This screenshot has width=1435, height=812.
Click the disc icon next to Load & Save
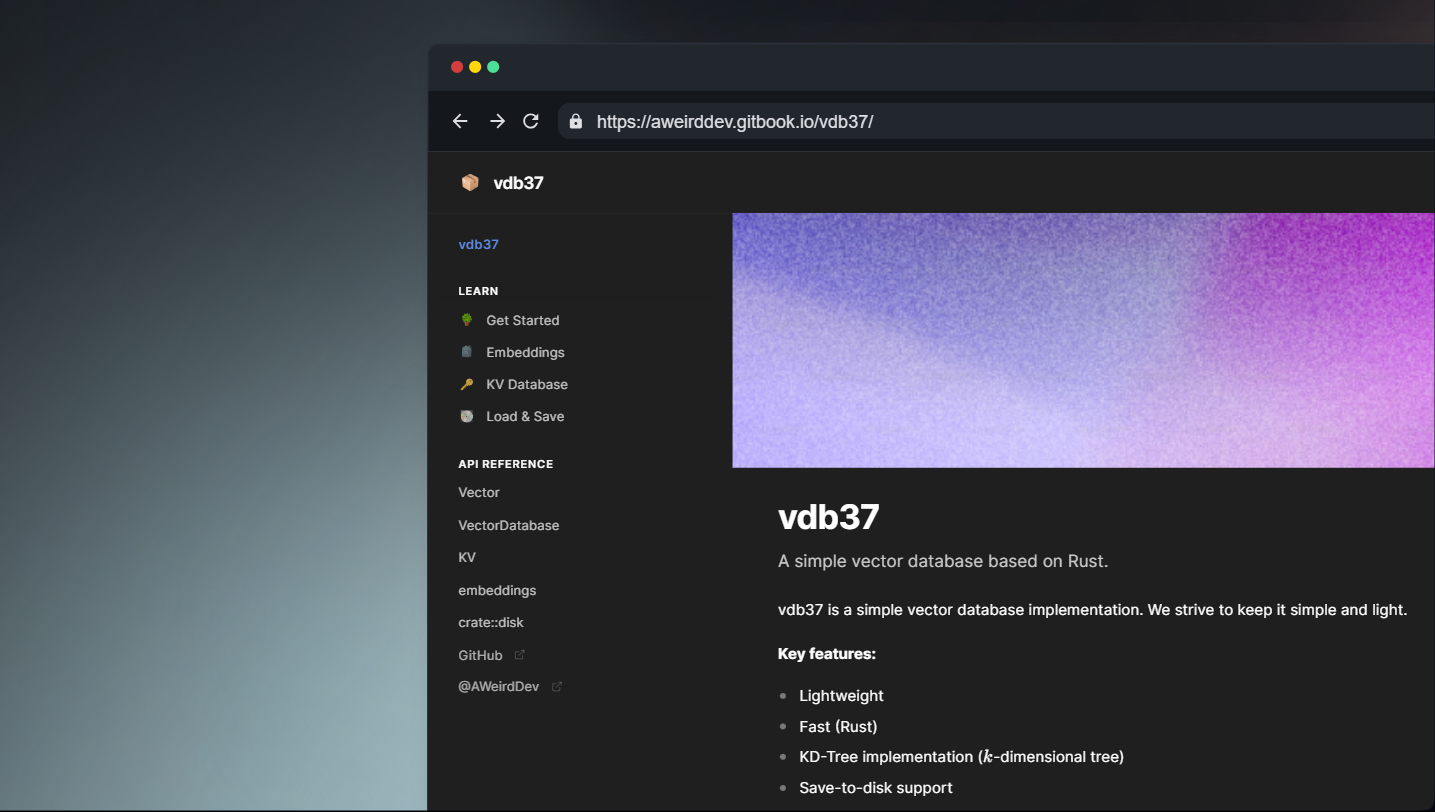[x=467, y=416]
